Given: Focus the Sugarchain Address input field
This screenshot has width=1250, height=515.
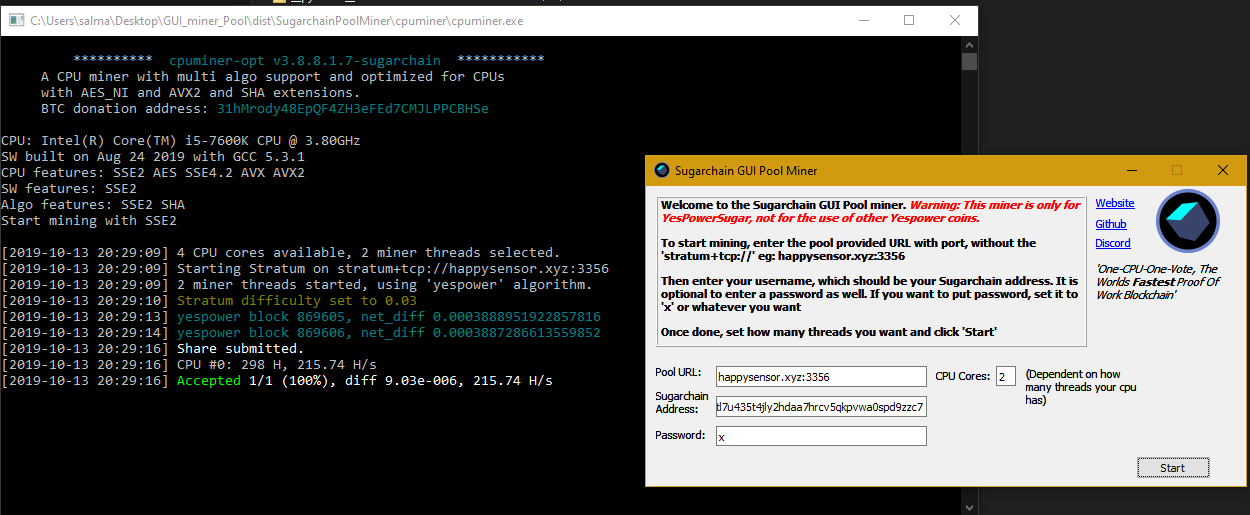Looking at the screenshot, I should [821, 407].
